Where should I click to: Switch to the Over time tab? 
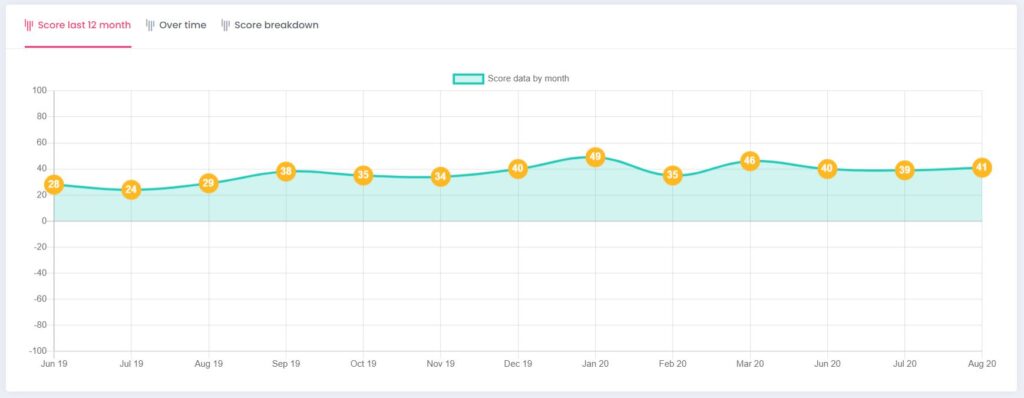(176, 25)
